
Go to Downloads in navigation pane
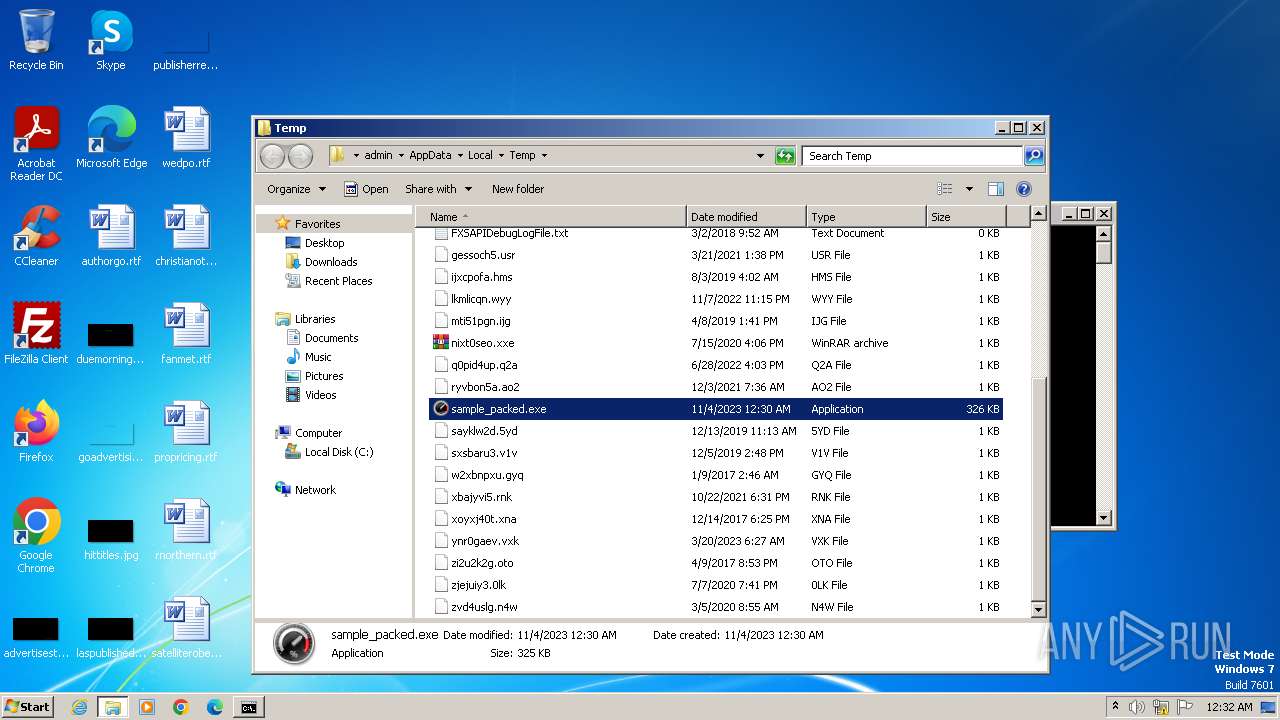pyautogui.click(x=331, y=262)
